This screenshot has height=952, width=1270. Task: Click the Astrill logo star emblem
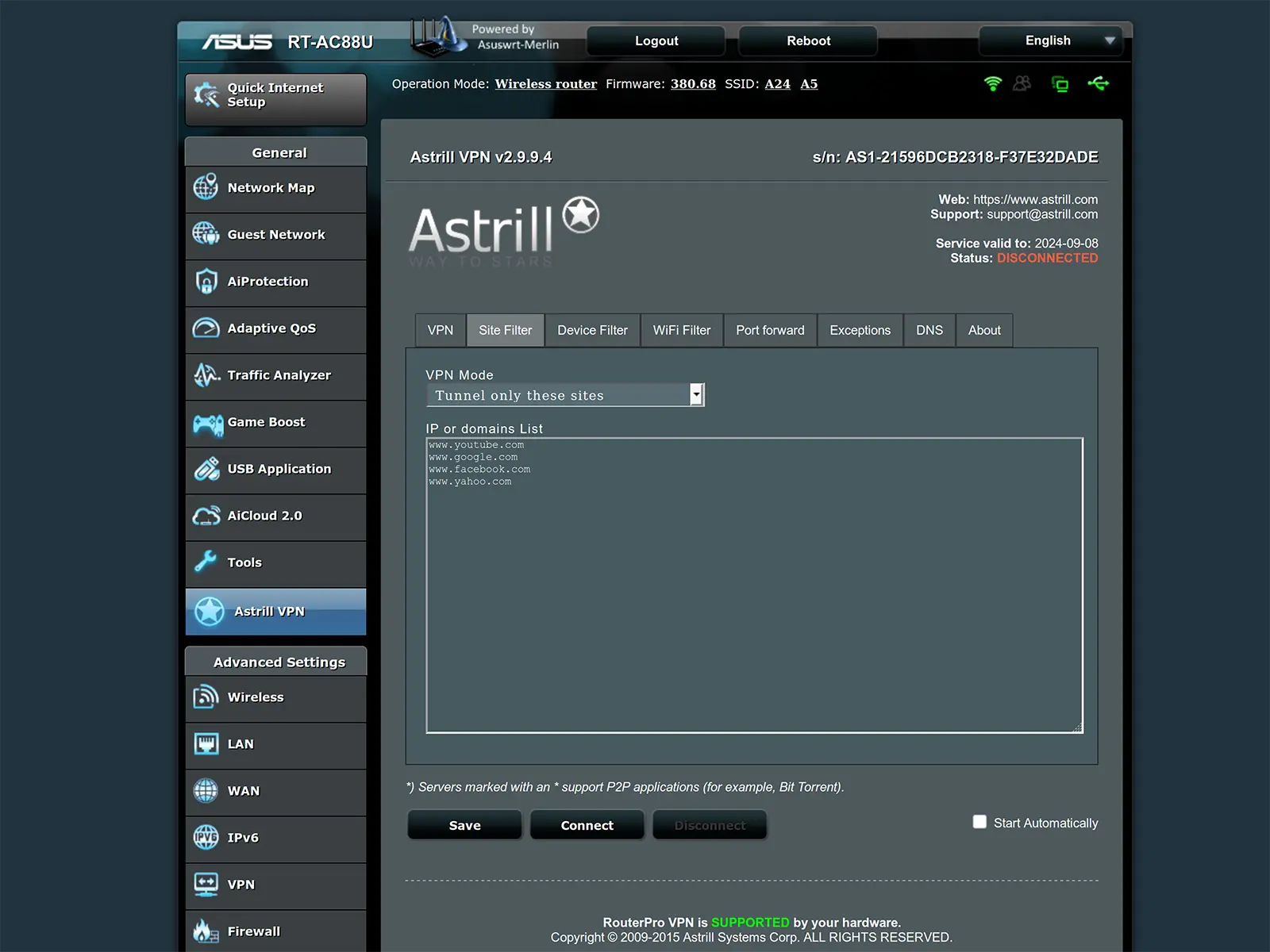[581, 215]
